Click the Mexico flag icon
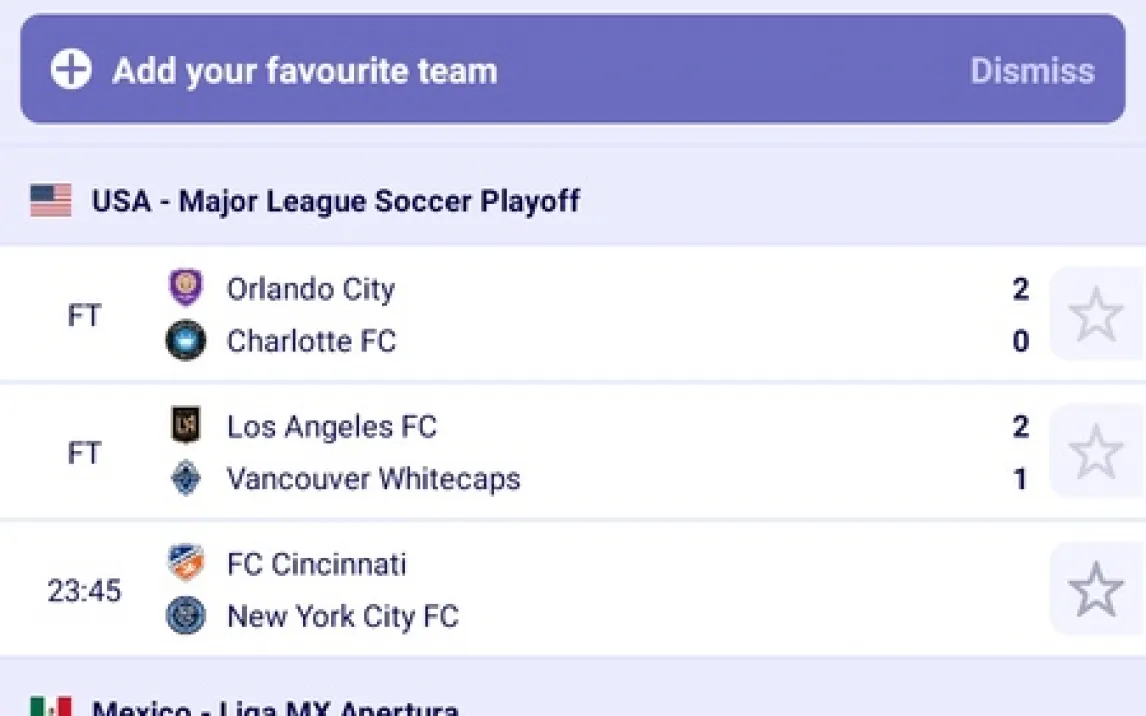This screenshot has height=716, width=1146. (x=51, y=708)
